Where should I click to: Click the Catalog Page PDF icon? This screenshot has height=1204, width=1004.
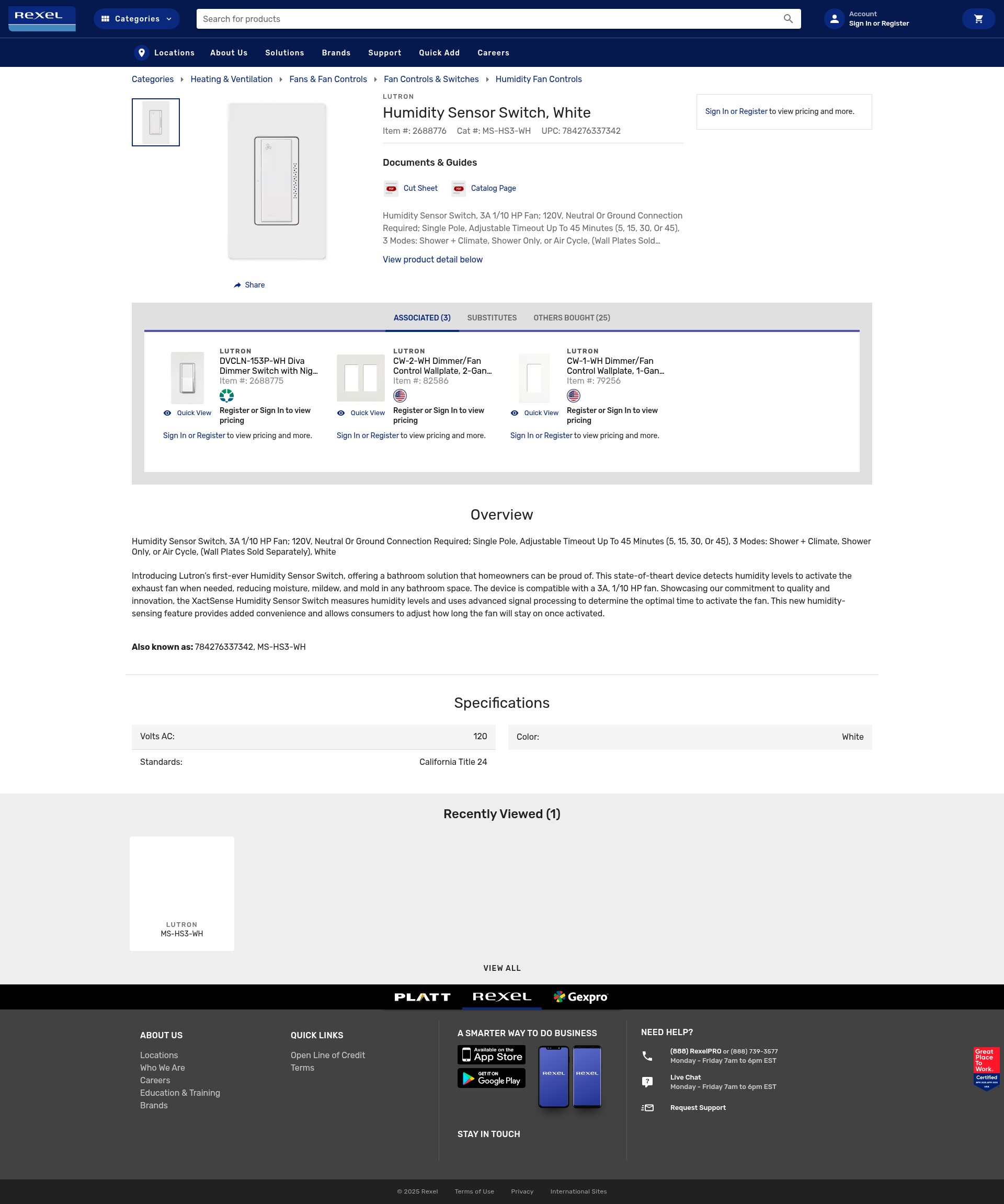point(458,188)
